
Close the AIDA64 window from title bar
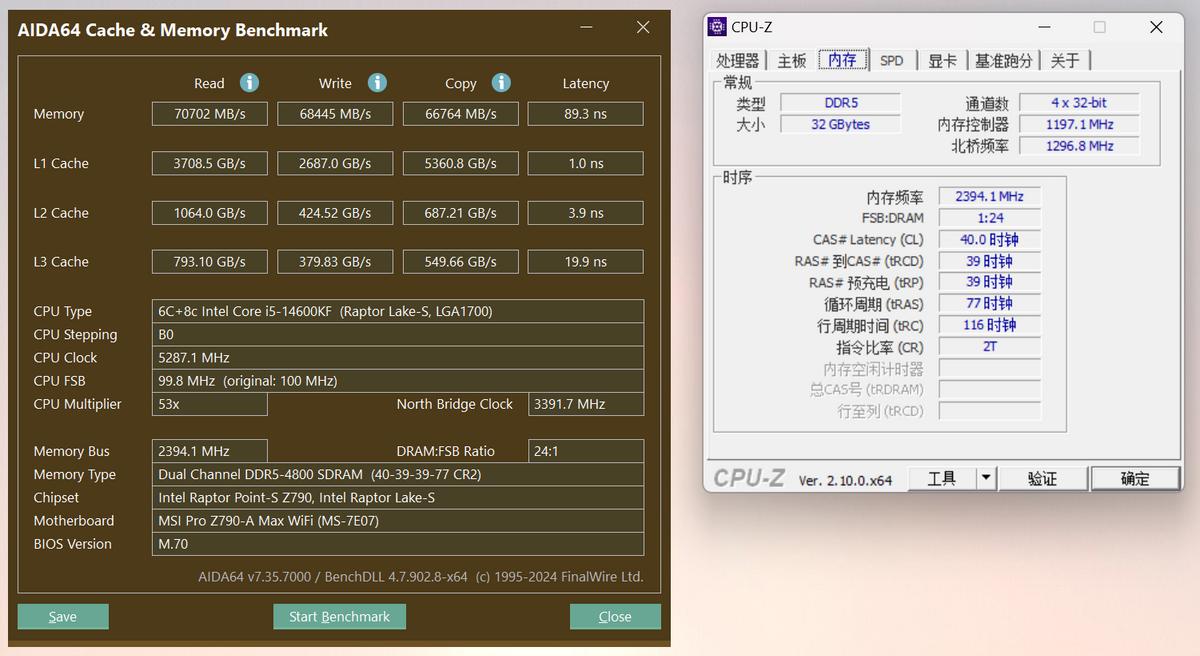(x=643, y=28)
